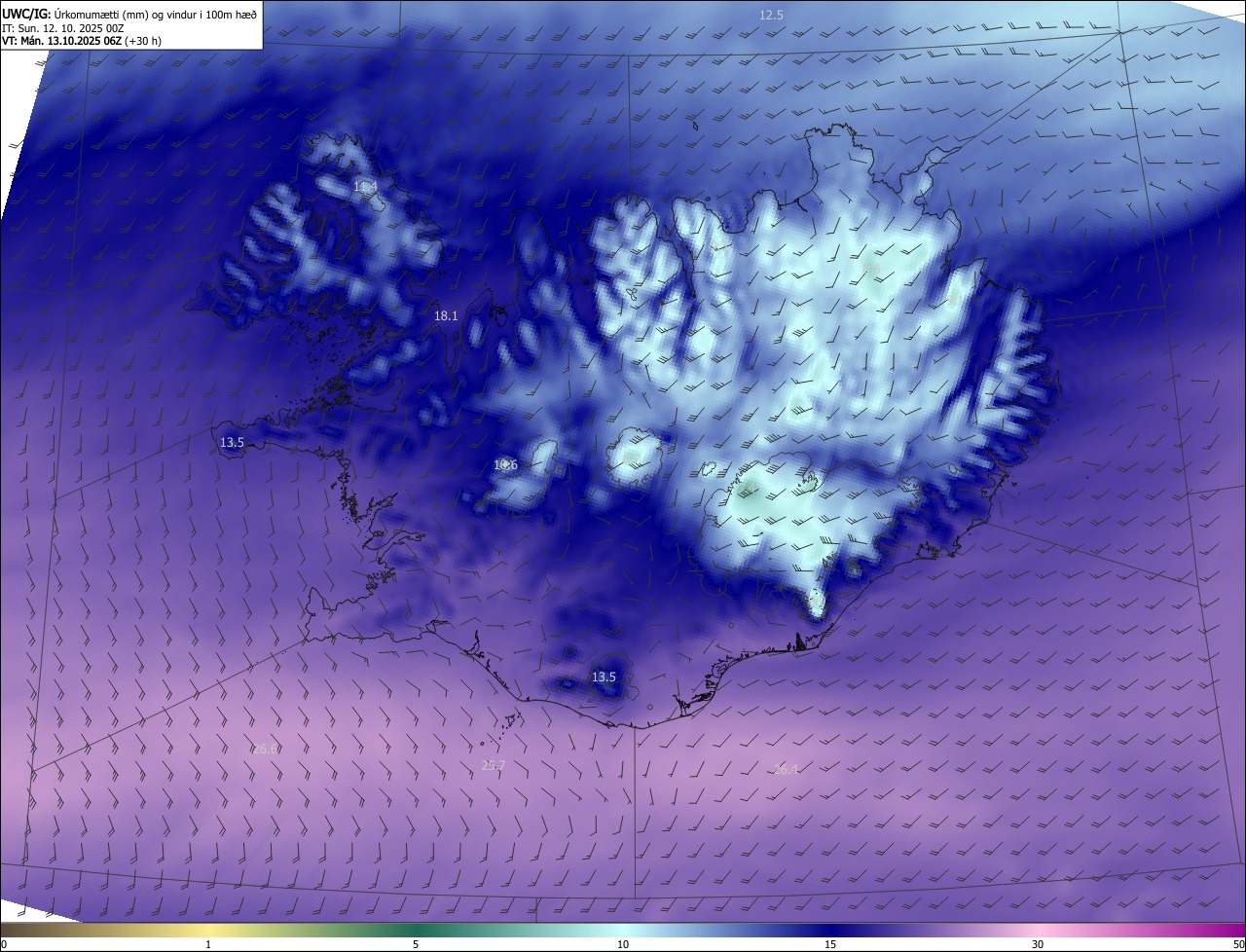Click the '0' tick on the color scale

tap(4, 944)
